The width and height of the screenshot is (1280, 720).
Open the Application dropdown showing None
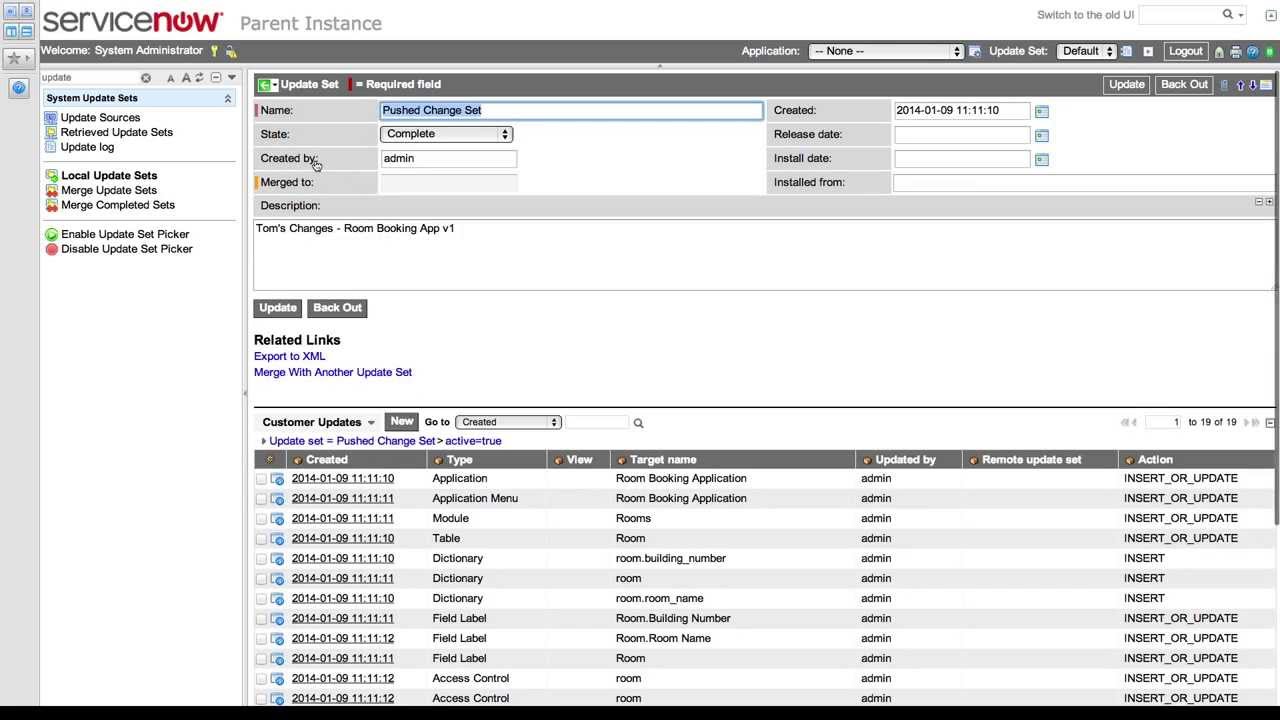tap(887, 51)
